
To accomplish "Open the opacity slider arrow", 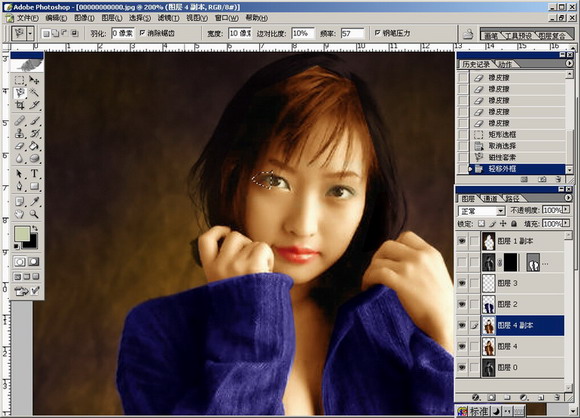I will tap(566, 210).
